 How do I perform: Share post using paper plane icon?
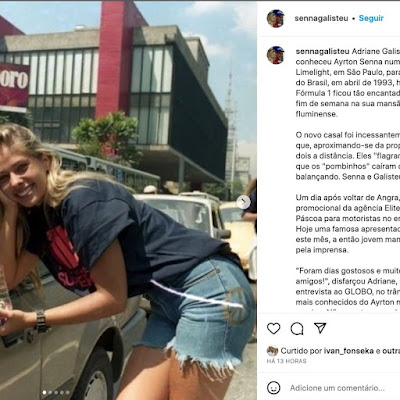pyautogui.click(x=320, y=328)
